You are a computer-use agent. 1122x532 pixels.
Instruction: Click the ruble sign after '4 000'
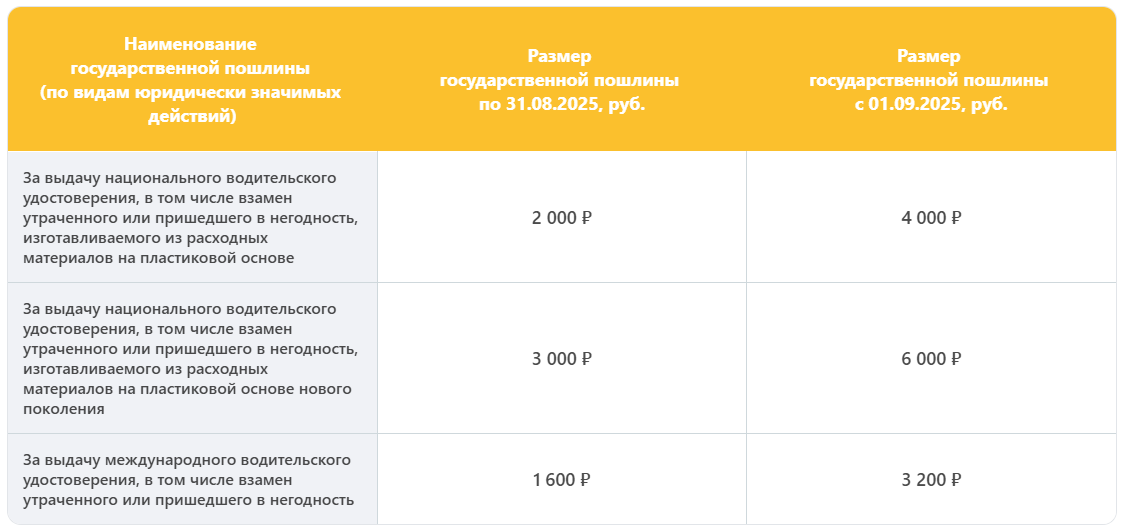click(956, 217)
